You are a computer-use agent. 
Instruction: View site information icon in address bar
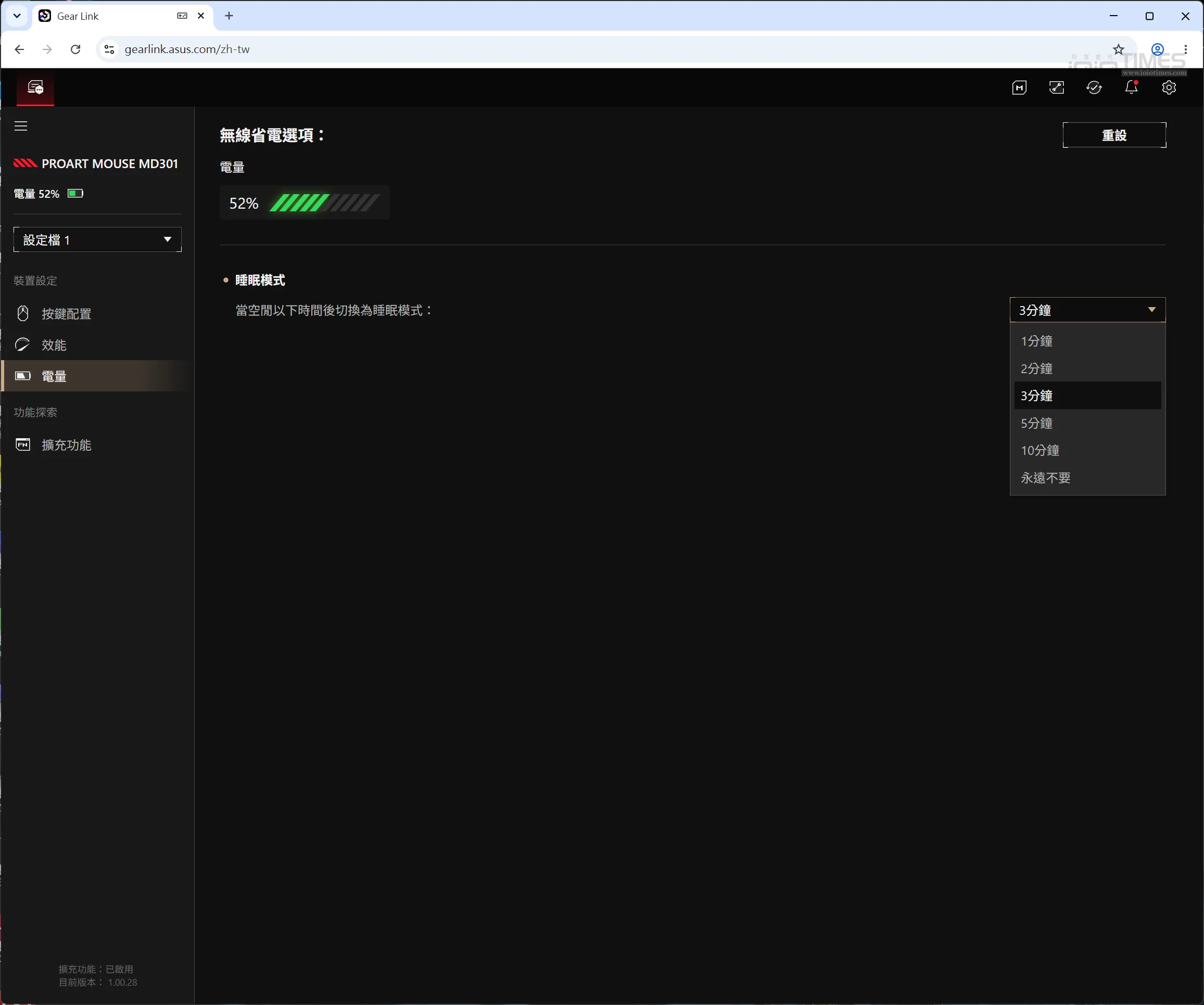pos(109,49)
